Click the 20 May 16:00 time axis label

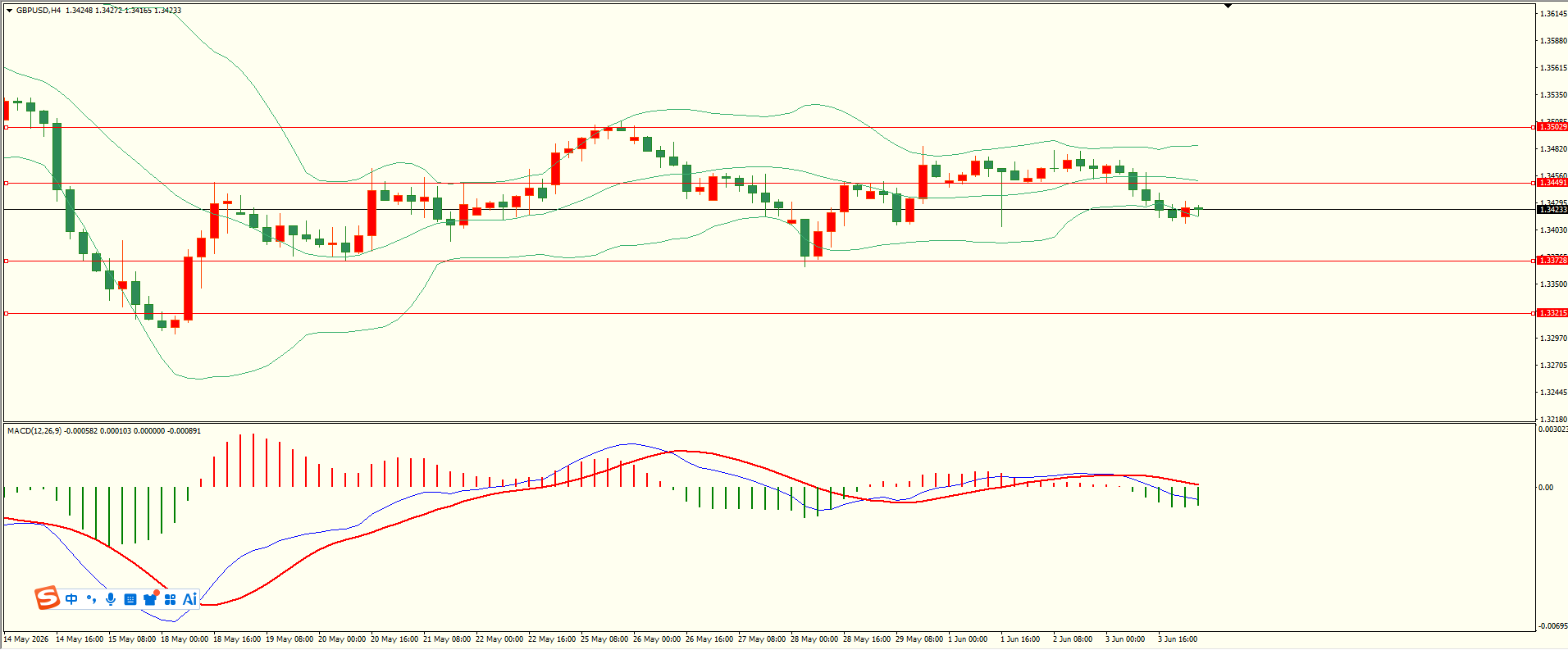(394, 639)
